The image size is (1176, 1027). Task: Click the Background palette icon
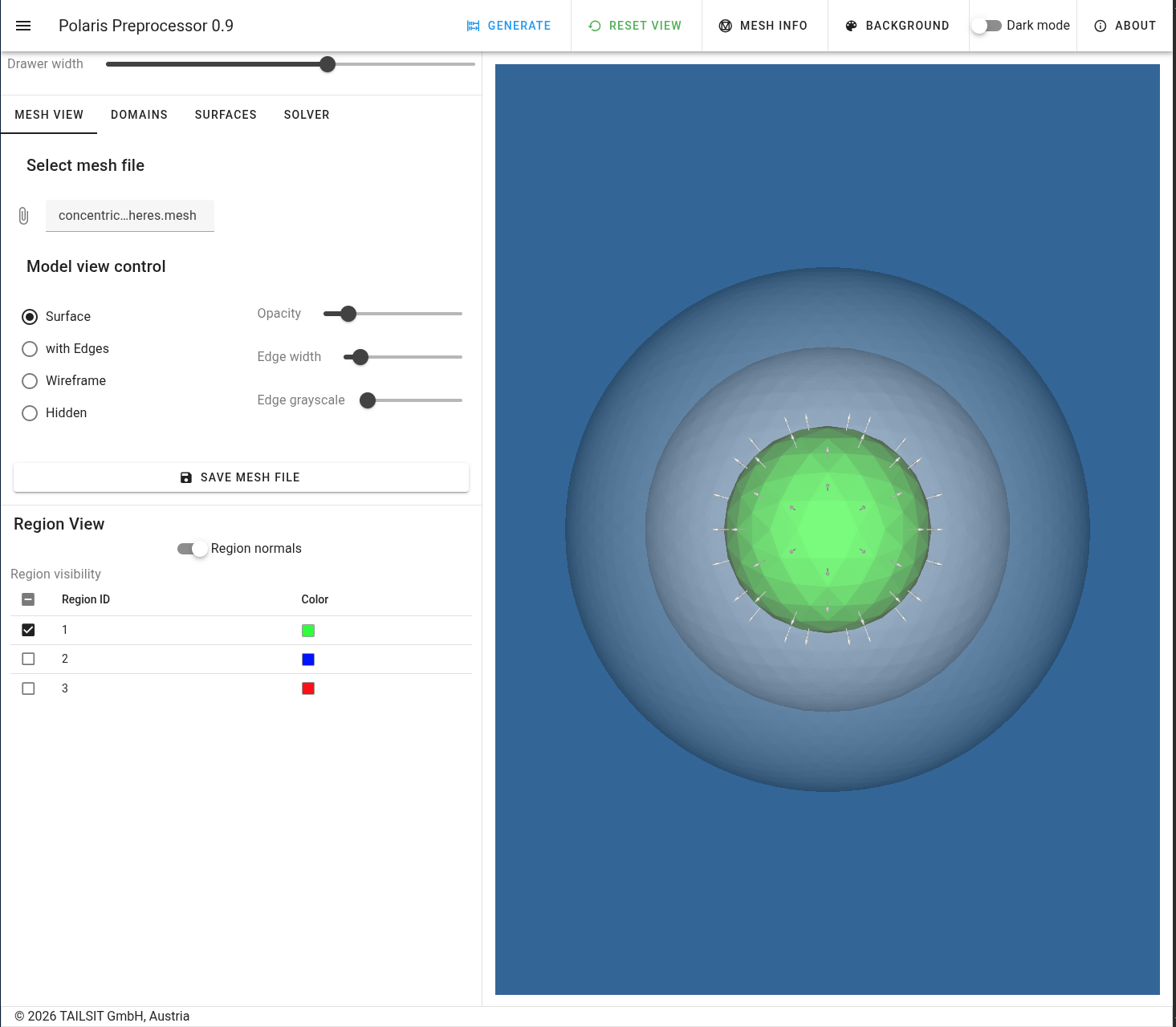coord(851,26)
